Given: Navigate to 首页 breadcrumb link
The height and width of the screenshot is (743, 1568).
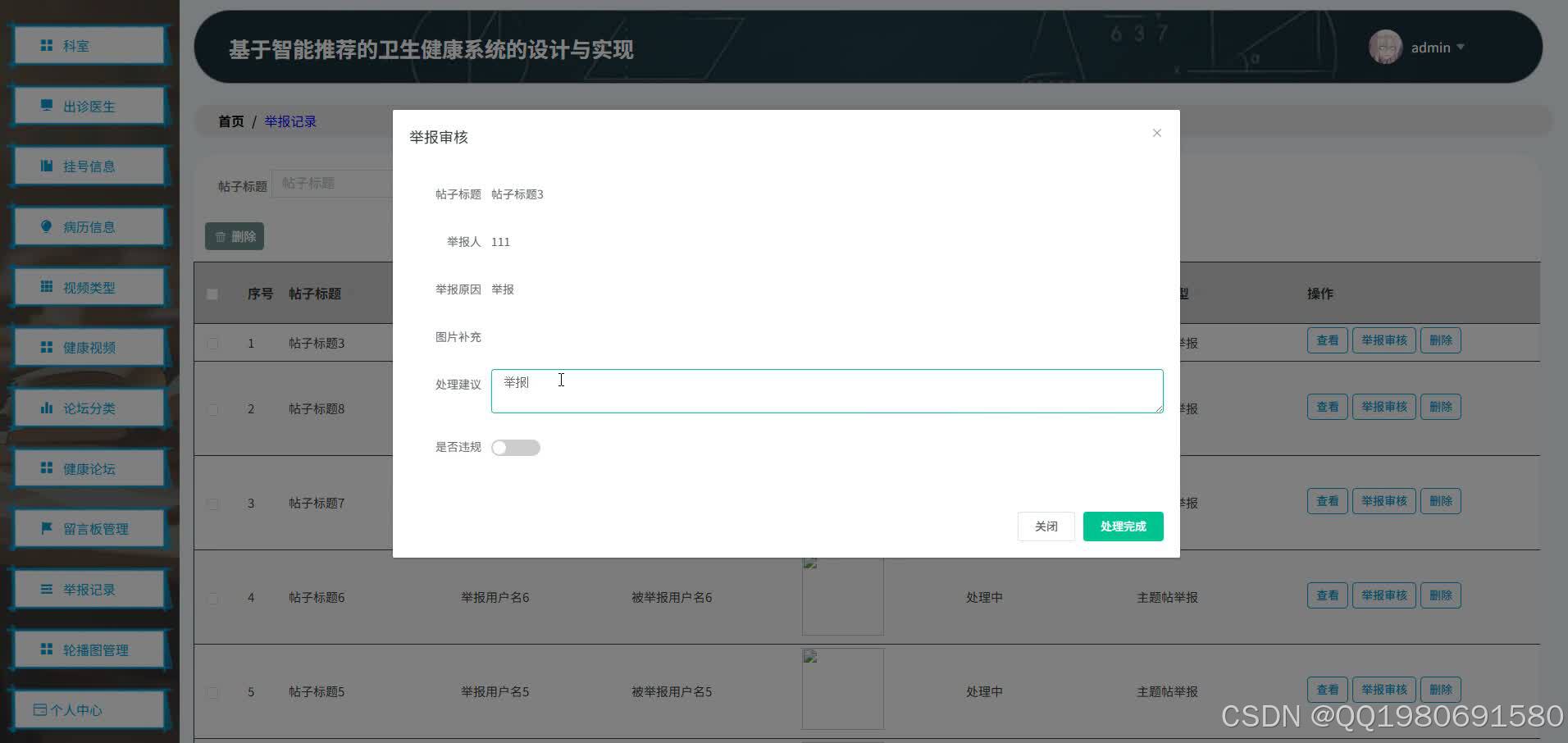Looking at the screenshot, I should (230, 121).
